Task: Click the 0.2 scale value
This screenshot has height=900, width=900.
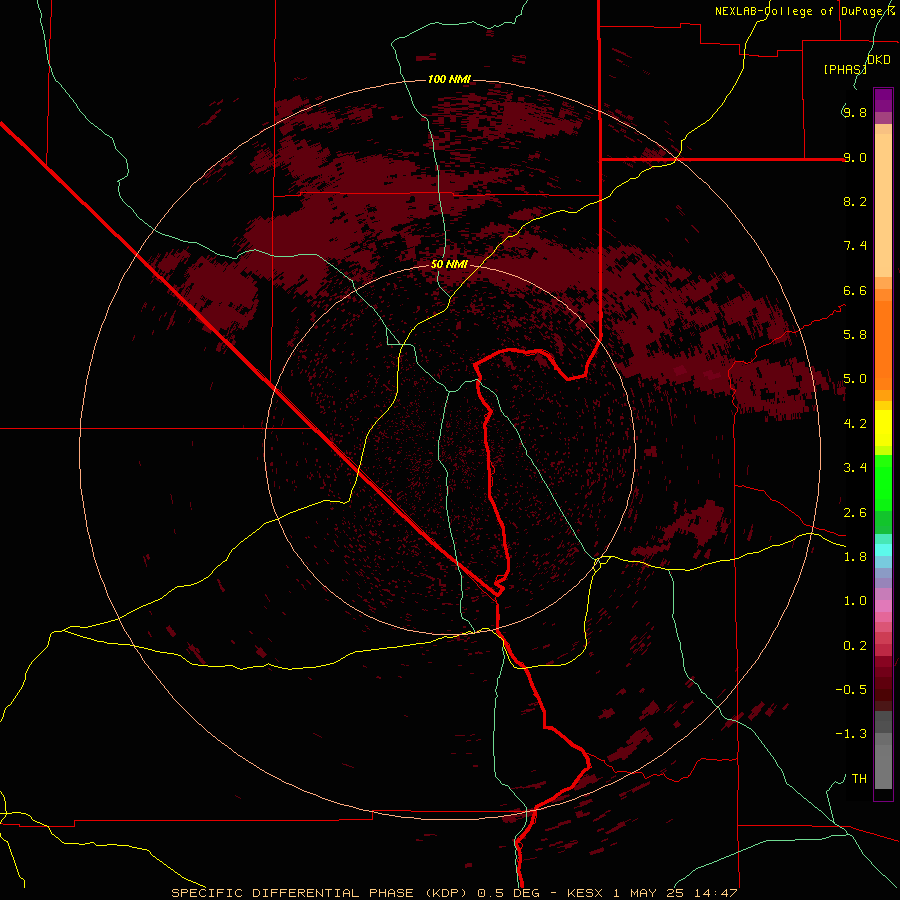Action: 855,646
